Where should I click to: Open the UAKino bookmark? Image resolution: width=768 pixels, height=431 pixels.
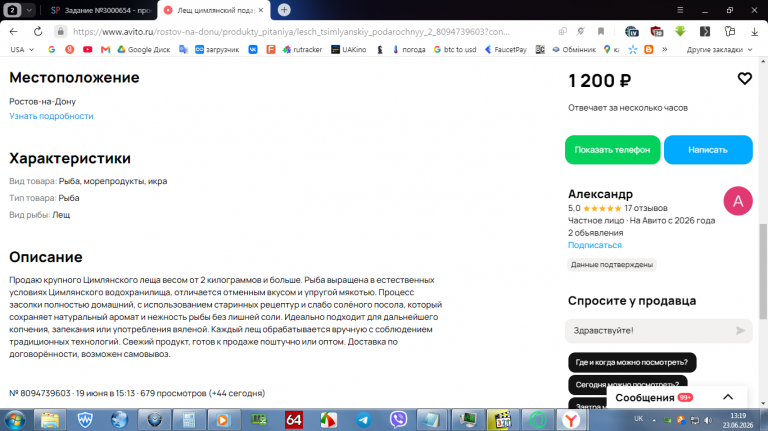click(349, 49)
